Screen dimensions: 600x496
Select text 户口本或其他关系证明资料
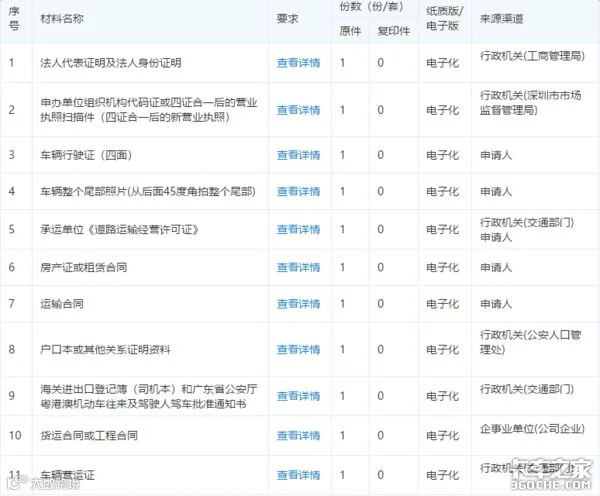pos(105,349)
